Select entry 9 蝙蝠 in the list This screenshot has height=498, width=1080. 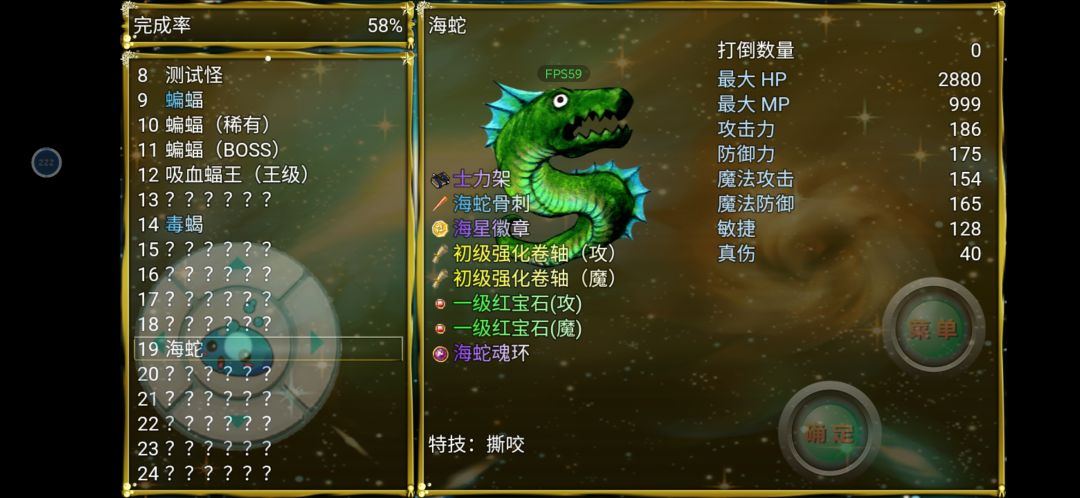pyautogui.click(x=268, y=100)
